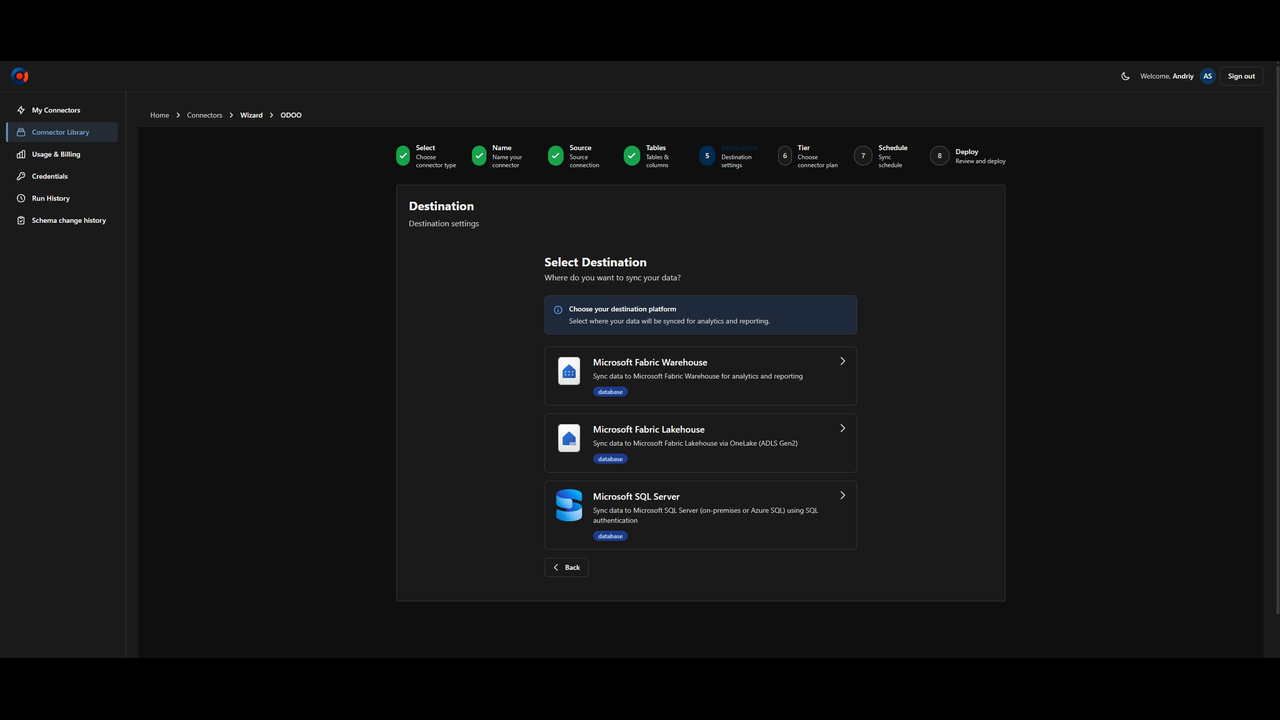The image size is (1280, 720).
Task: Open the AS user avatar
Action: tap(1207, 76)
